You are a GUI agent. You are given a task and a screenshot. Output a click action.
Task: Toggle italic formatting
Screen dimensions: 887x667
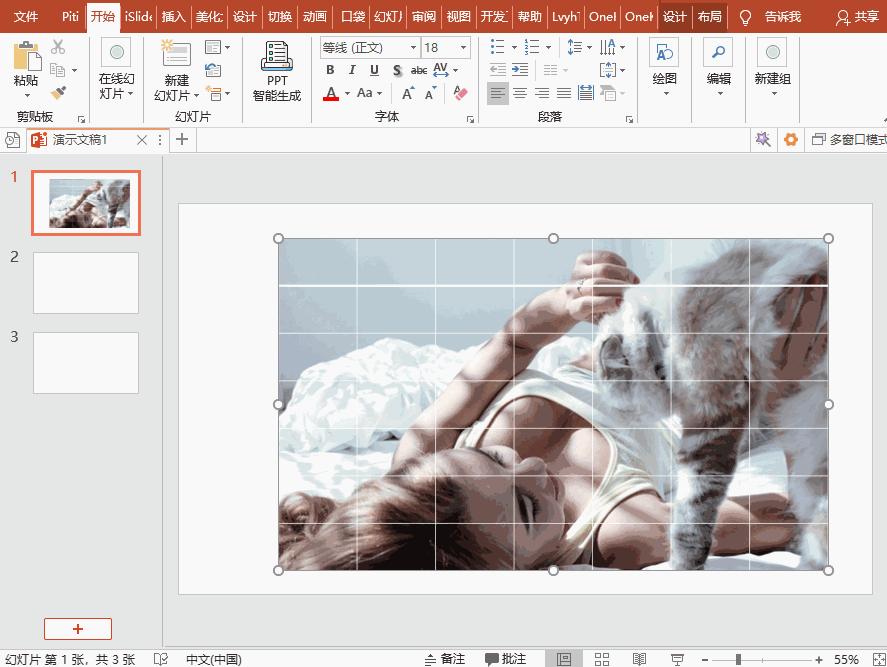[352, 71]
